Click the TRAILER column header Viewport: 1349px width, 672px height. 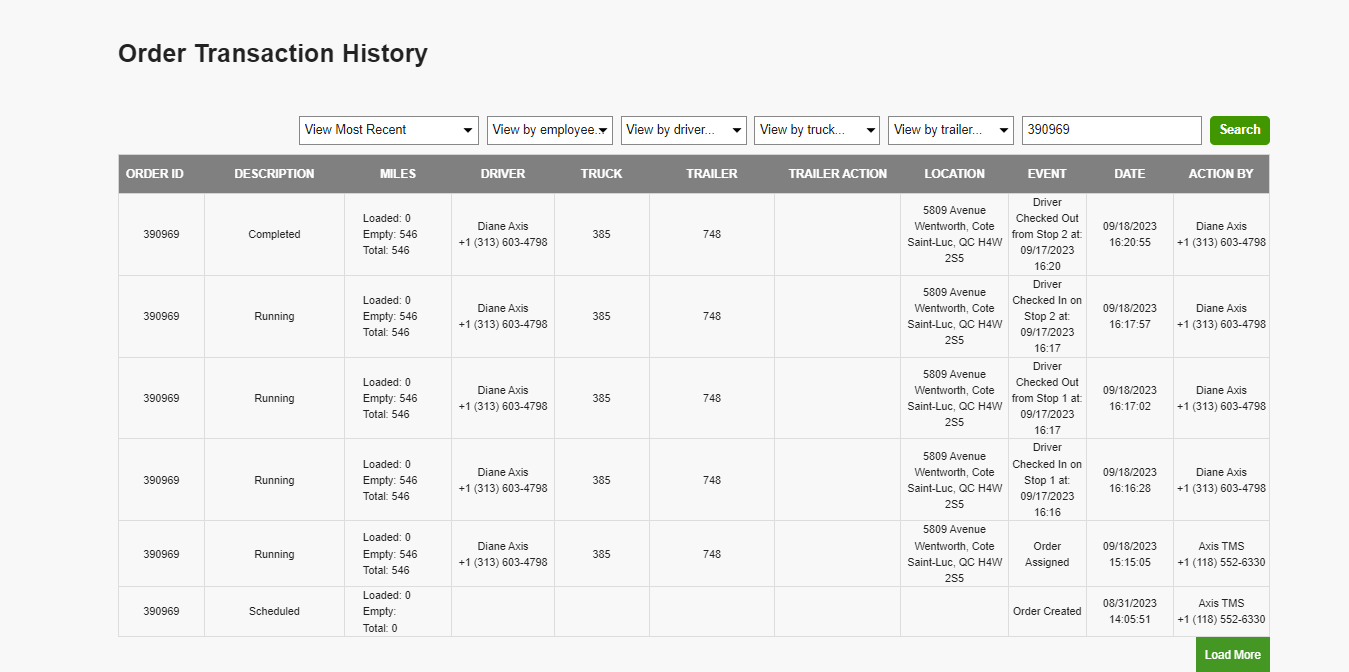click(x=712, y=174)
